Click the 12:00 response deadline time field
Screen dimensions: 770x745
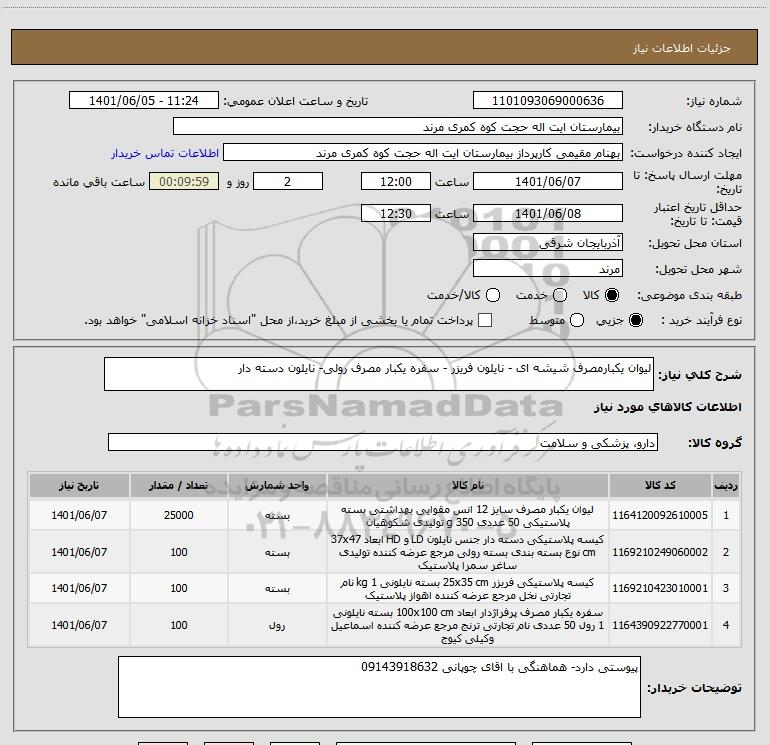[x=396, y=182]
